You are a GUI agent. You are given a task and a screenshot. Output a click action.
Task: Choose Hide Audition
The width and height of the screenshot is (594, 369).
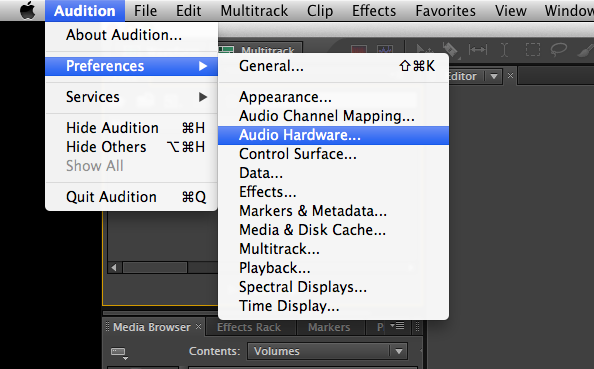131,128
